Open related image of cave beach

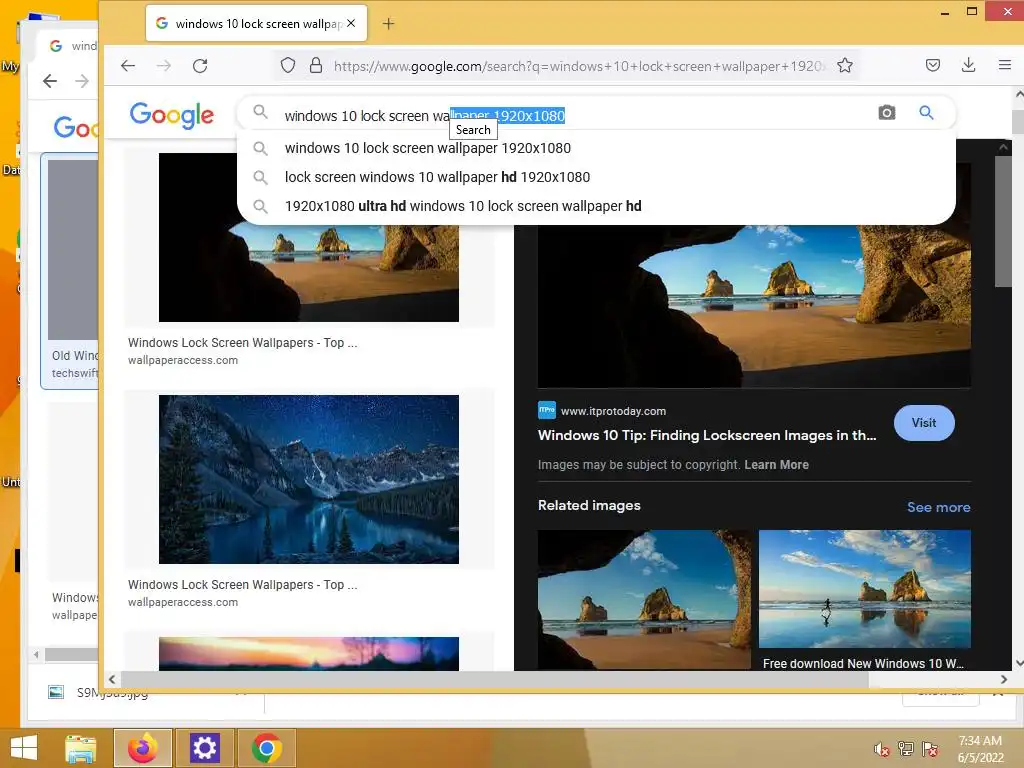[644, 600]
